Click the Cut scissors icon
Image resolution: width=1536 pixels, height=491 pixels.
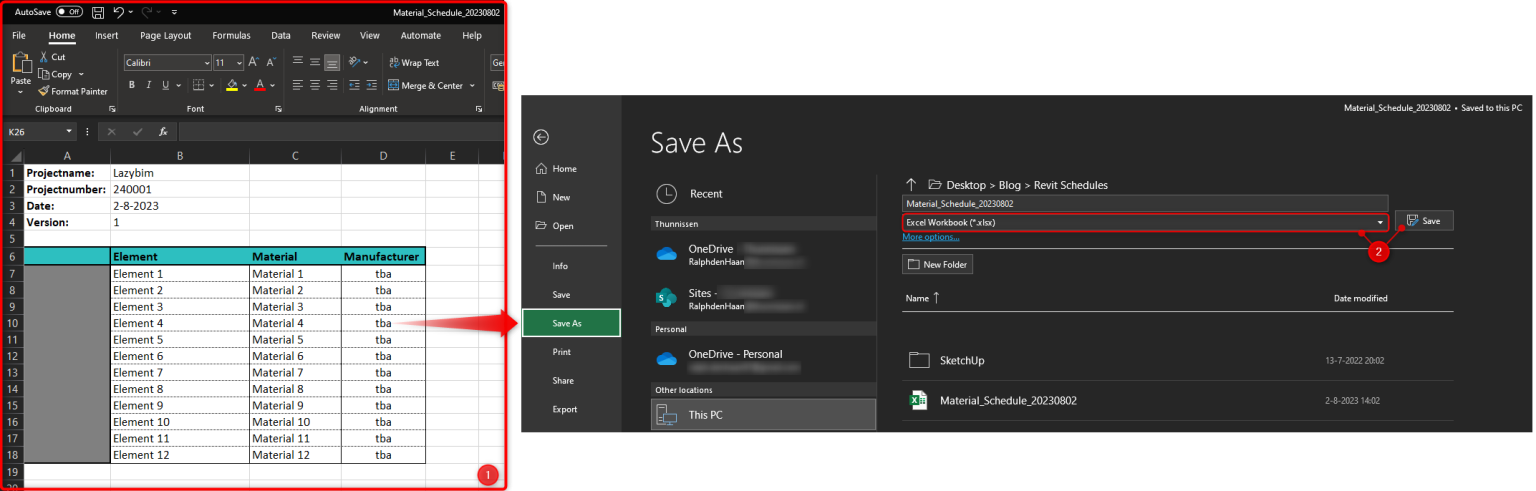point(44,57)
